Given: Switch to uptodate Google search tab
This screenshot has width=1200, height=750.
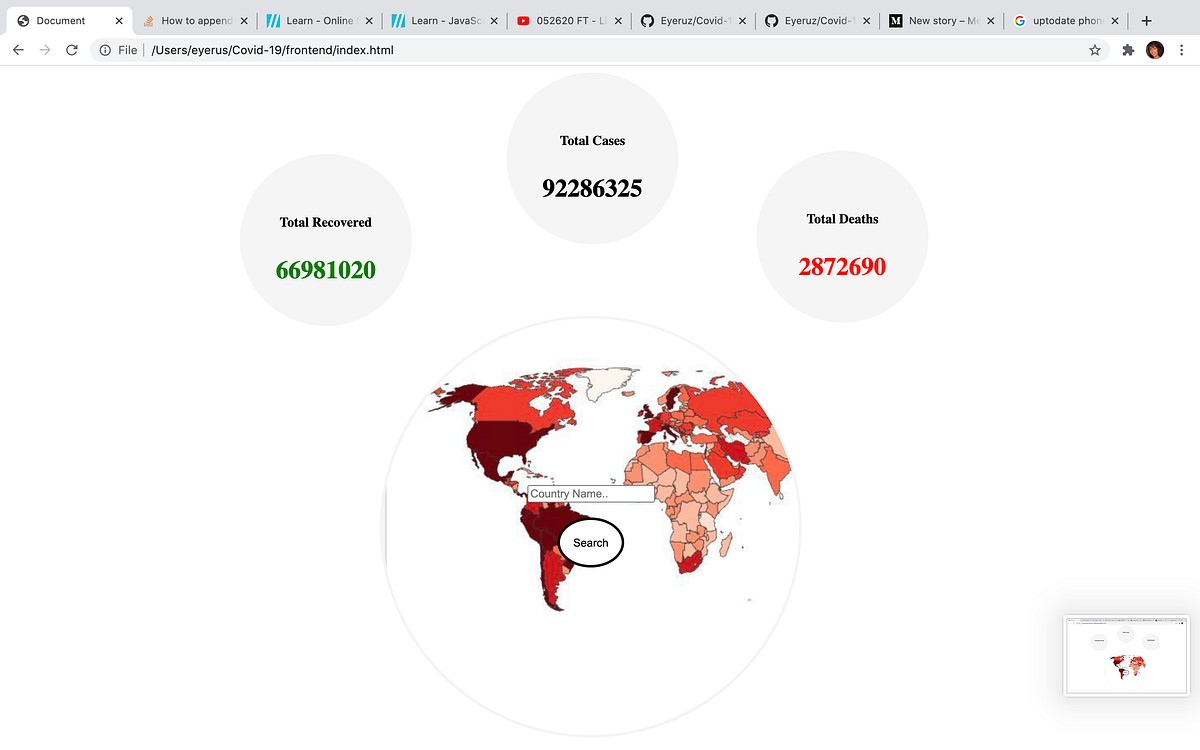Looking at the screenshot, I should click(x=1066, y=20).
